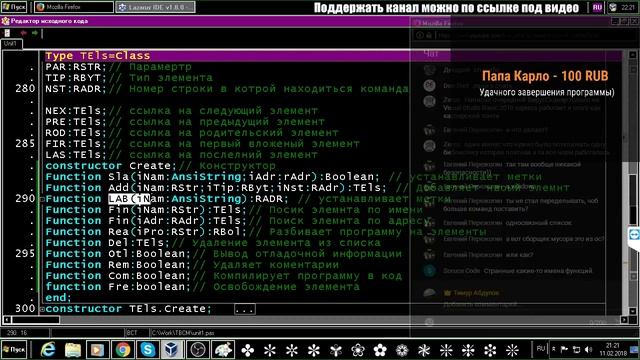The width and height of the screenshot is (640, 360).
Task: Click 'Function Com:Boolean;' line
Action: click(118, 276)
